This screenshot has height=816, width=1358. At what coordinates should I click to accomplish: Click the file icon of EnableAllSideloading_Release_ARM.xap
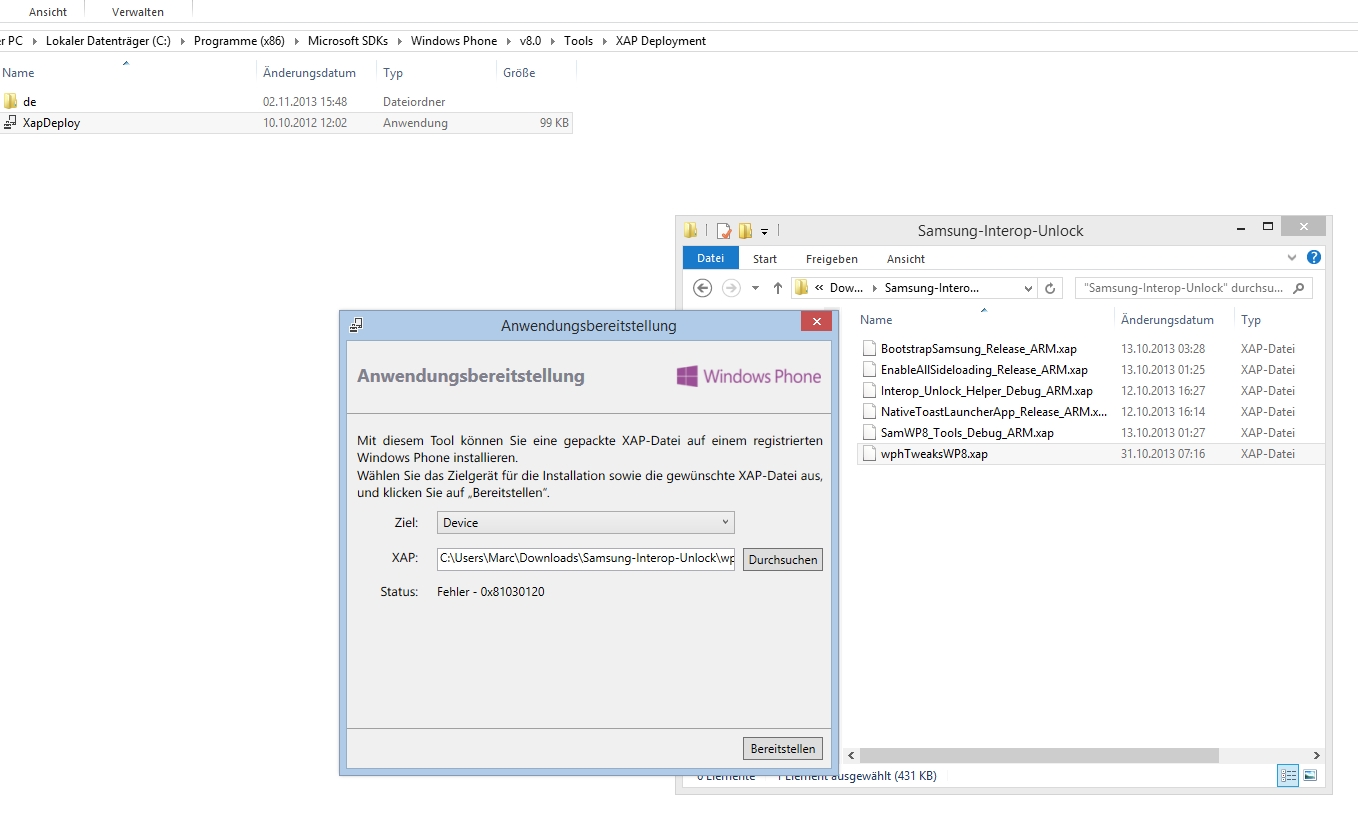pos(869,370)
